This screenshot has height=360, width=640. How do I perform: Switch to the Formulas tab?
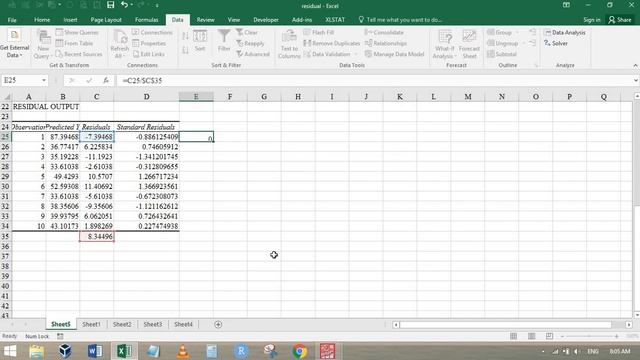[x=147, y=20]
